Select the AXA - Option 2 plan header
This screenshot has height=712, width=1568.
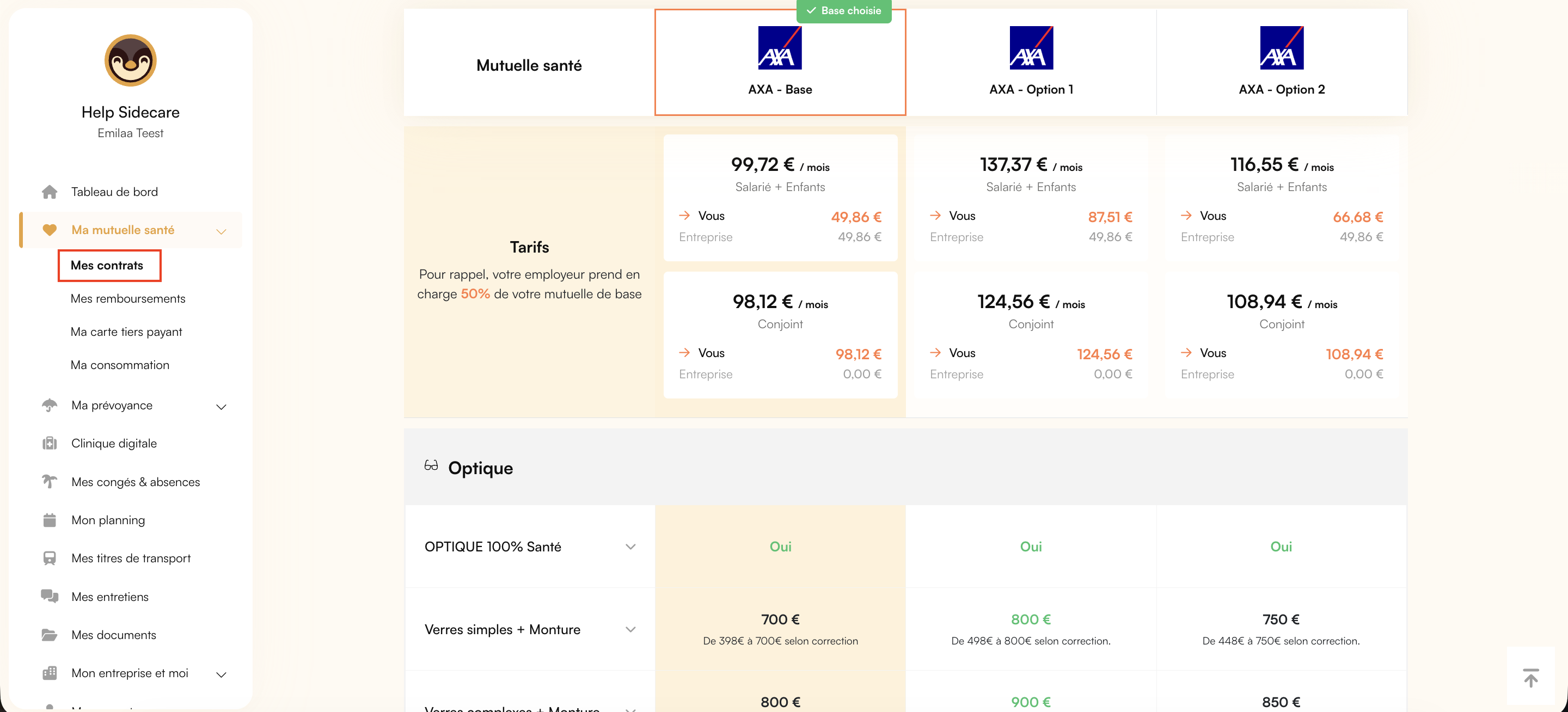click(x=1281, y=62)
